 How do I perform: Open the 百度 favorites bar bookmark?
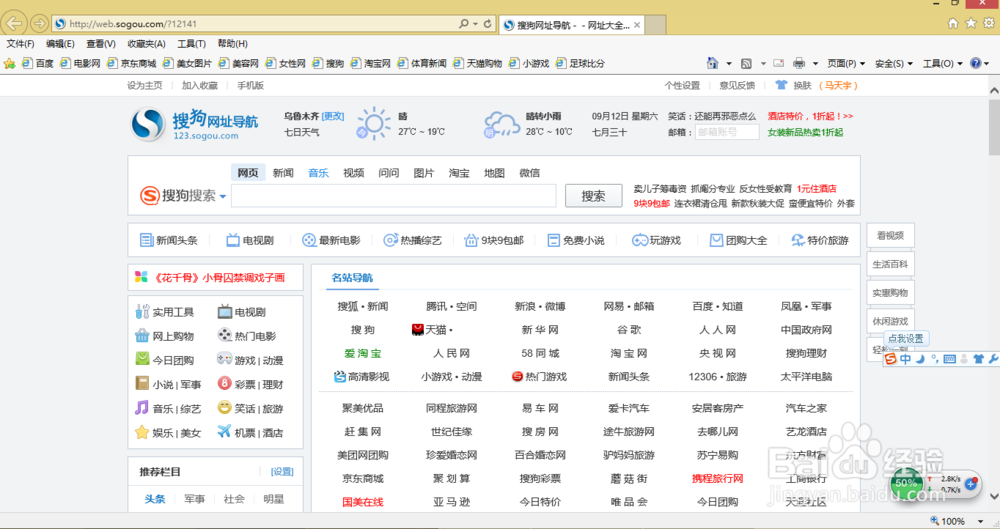coord(38,63)
